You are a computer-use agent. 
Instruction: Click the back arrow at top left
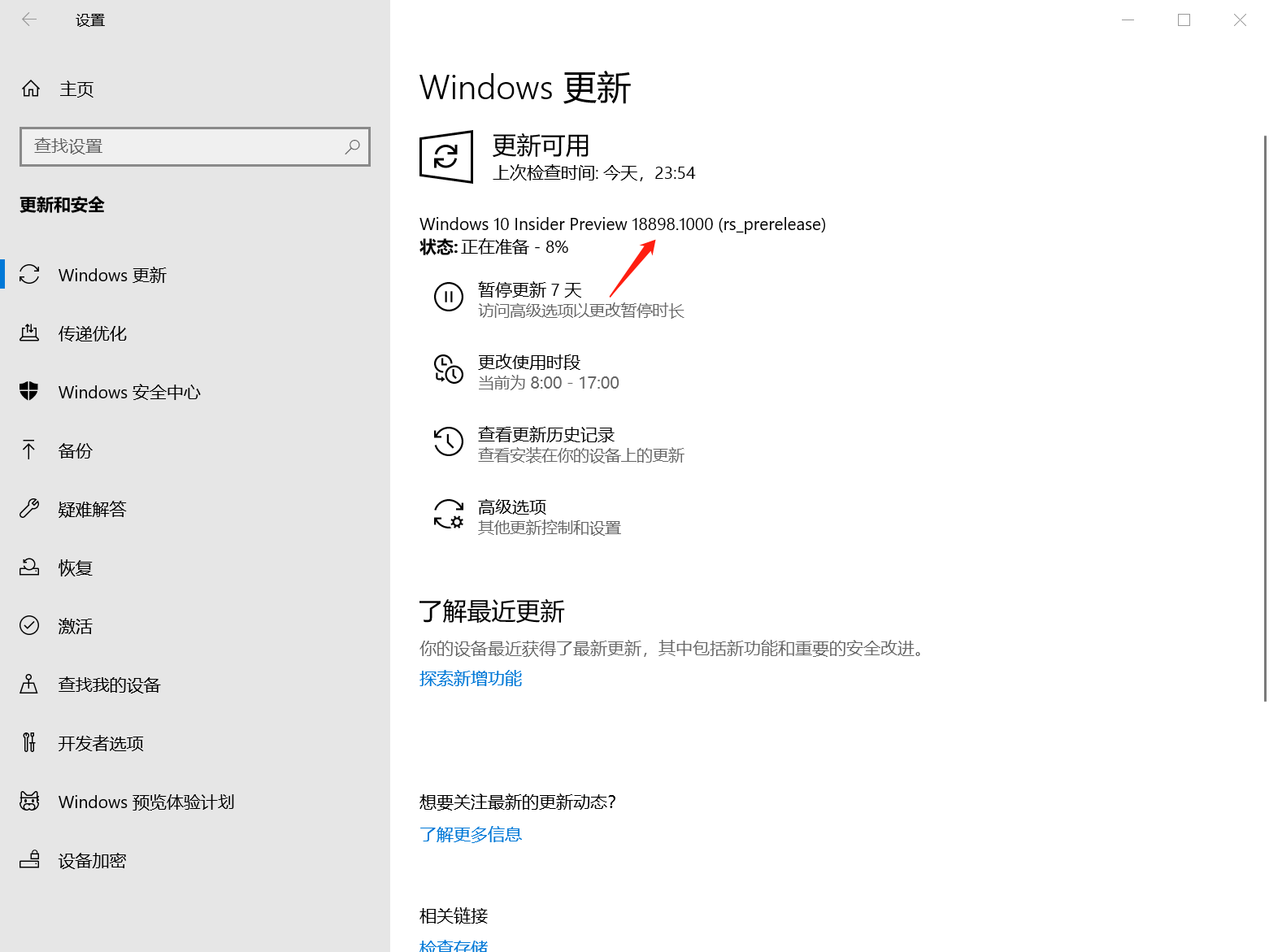point(30,19)
